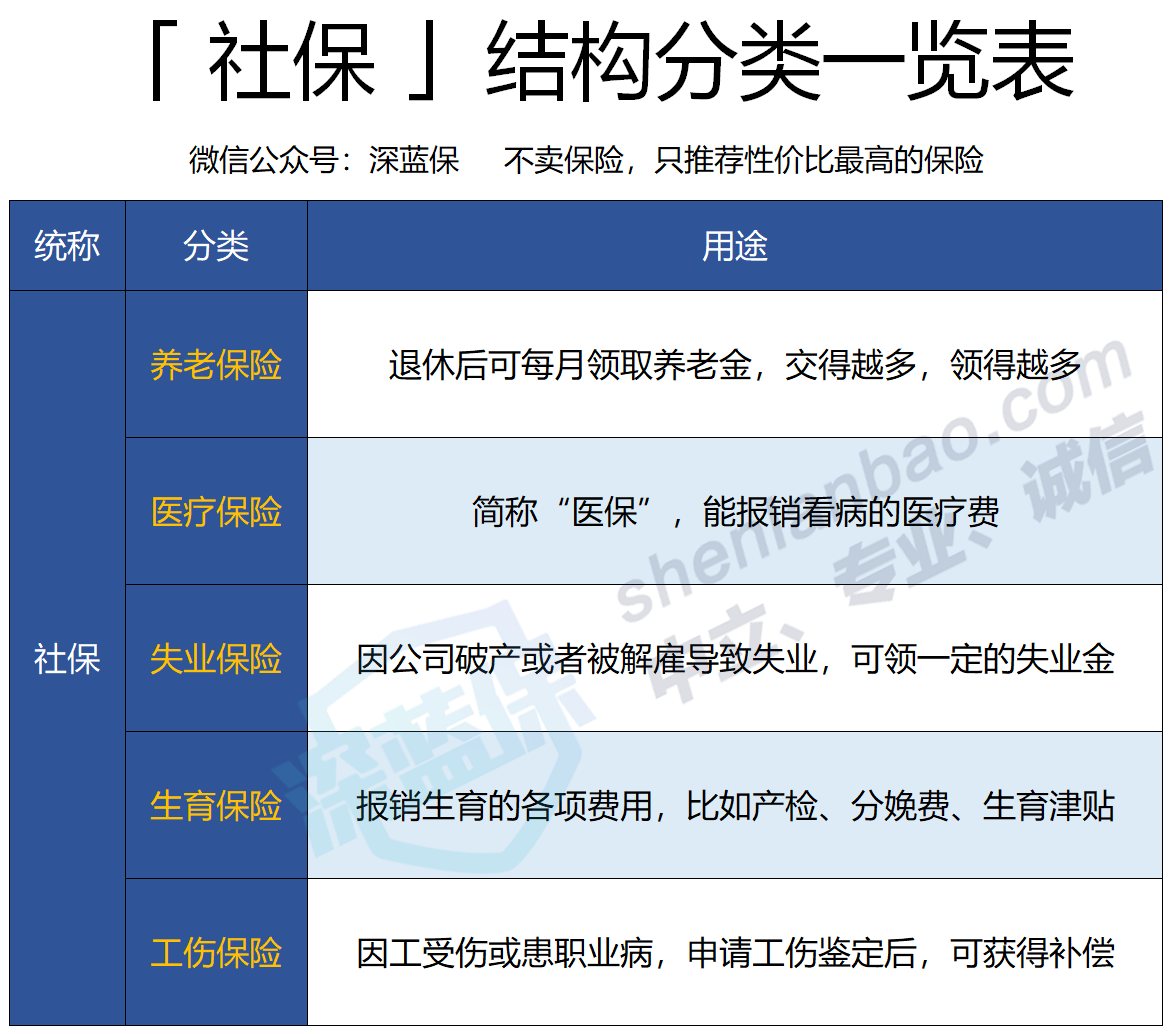Select the 医疗保险 category label
The width and height of the screenshot is (1170, 1034).
[x=215, y=513]
